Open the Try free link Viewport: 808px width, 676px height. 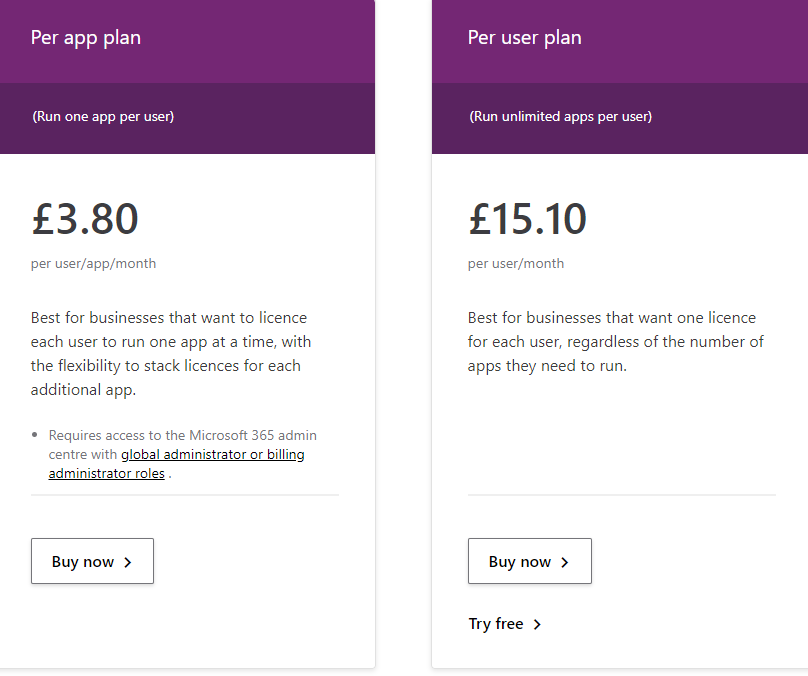(x=496, y=624)
